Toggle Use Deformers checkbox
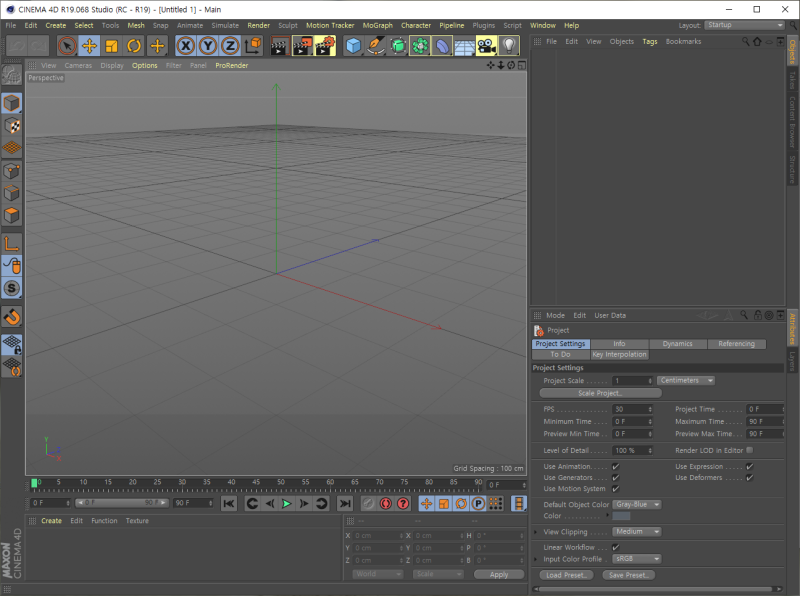Screen dimensions: 800x596 click(749, 478)
